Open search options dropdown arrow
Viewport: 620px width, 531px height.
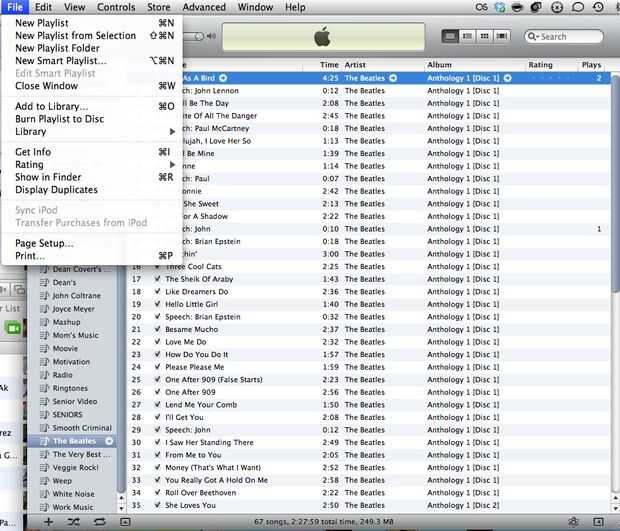pos(538,37)
